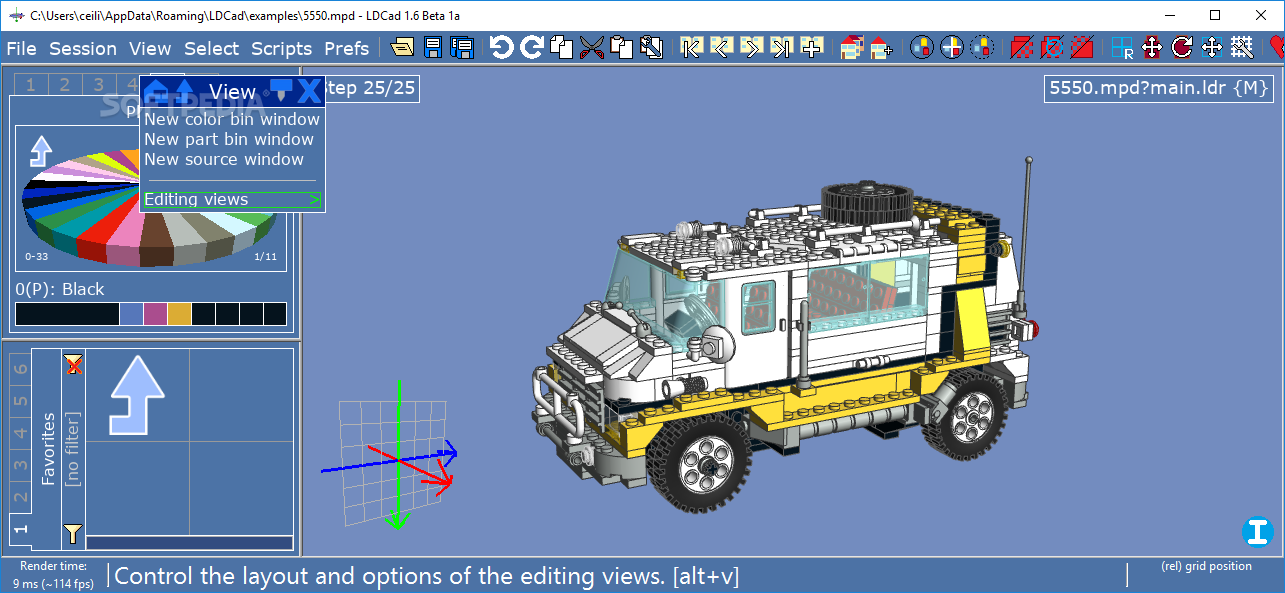1285x593 pixels.
Task: Go to the next step
Action: tap(752, 47)
